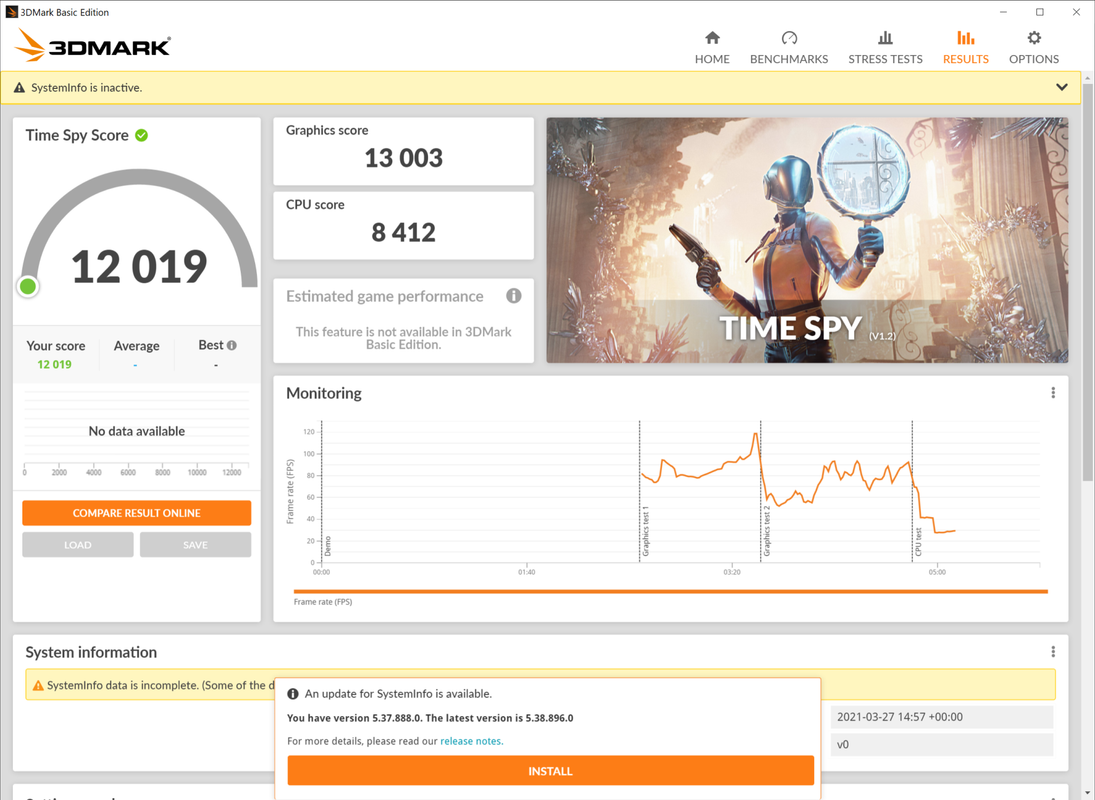Click the CPU test marker line
The width and height of the screenshot is (1095, 800).
pyautogui.click(x=912, y=491)
